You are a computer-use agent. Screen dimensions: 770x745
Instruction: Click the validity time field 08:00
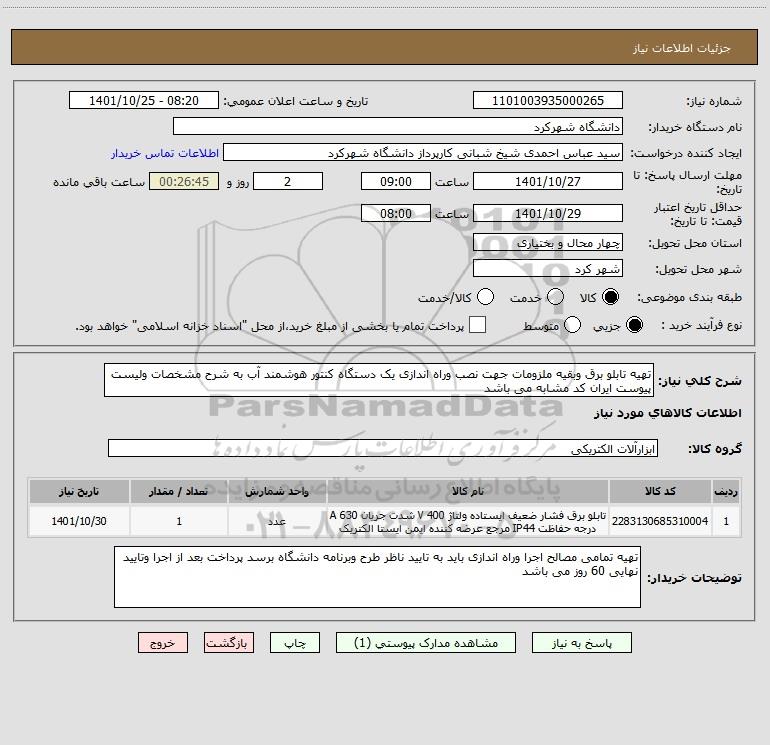(396, 214)
